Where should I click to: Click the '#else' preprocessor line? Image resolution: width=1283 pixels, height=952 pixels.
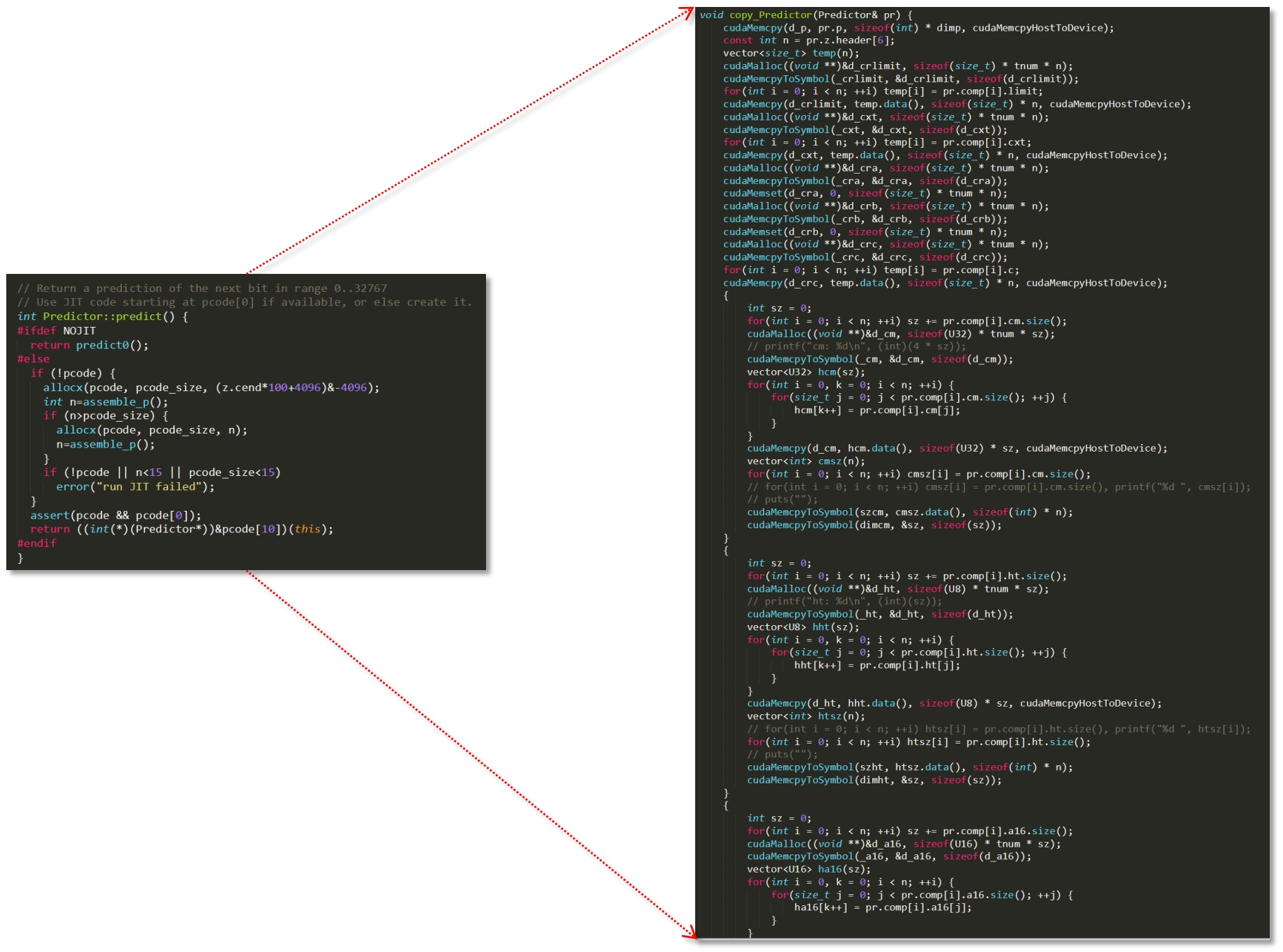tap(33, 359)
